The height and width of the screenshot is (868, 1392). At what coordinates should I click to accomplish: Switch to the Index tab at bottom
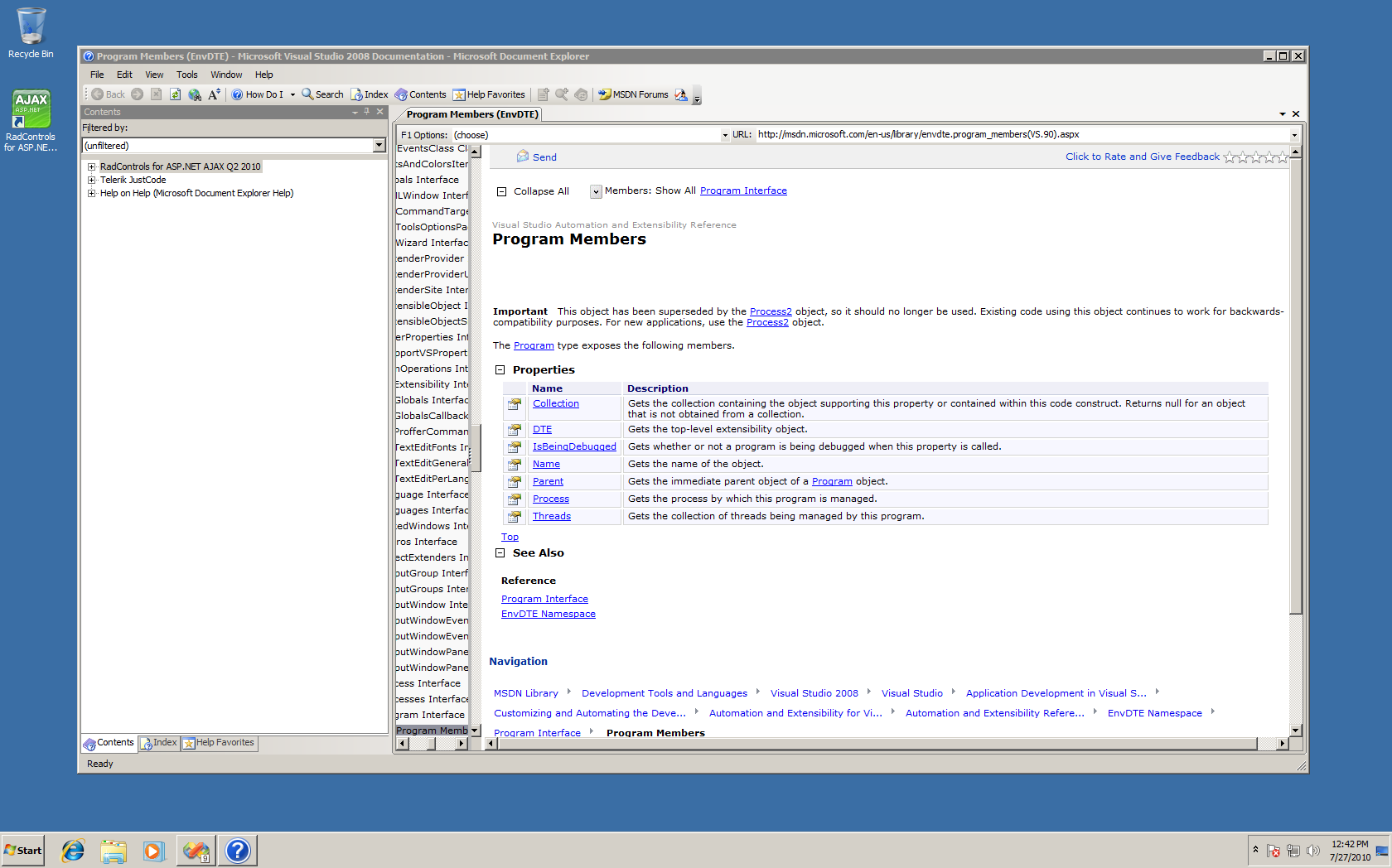click(x=158, y=743)
